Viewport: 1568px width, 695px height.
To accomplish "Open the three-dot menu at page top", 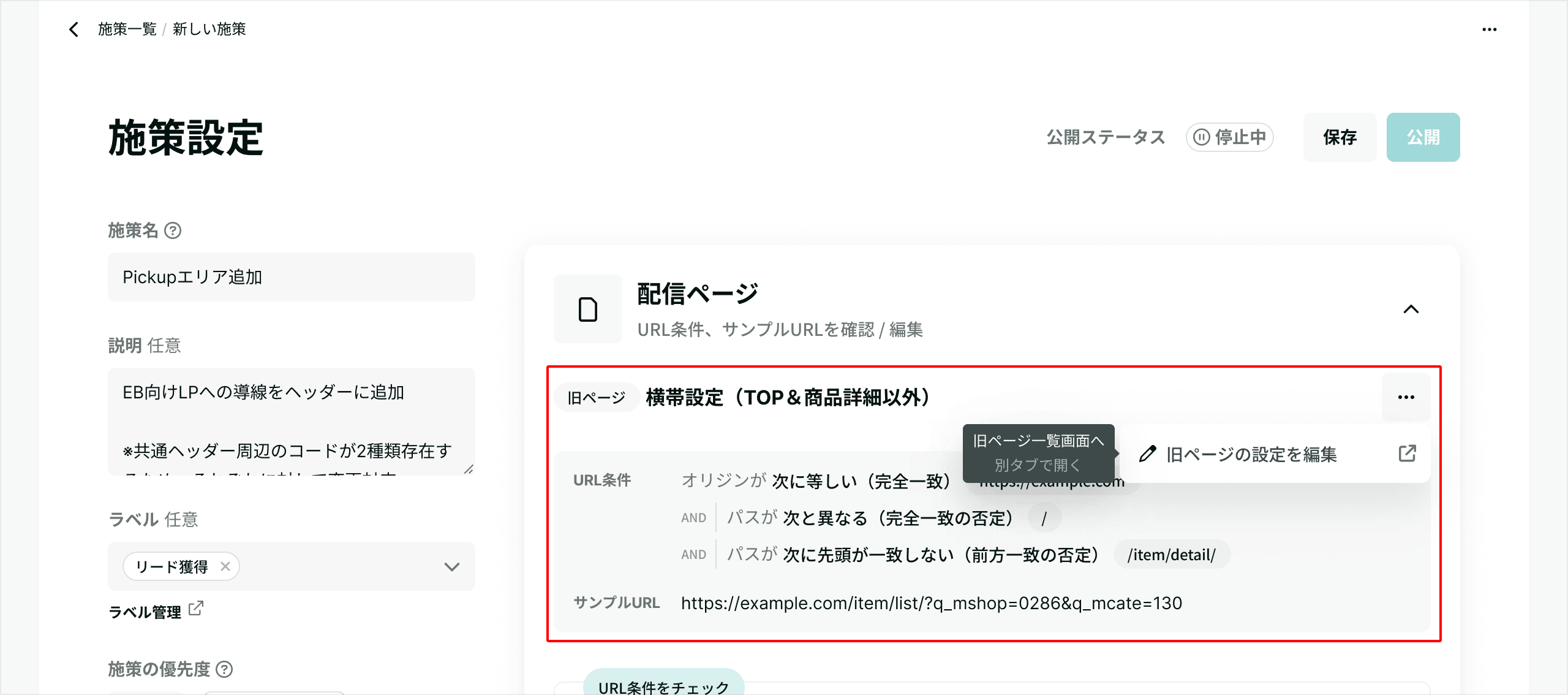I will 1489,29.
